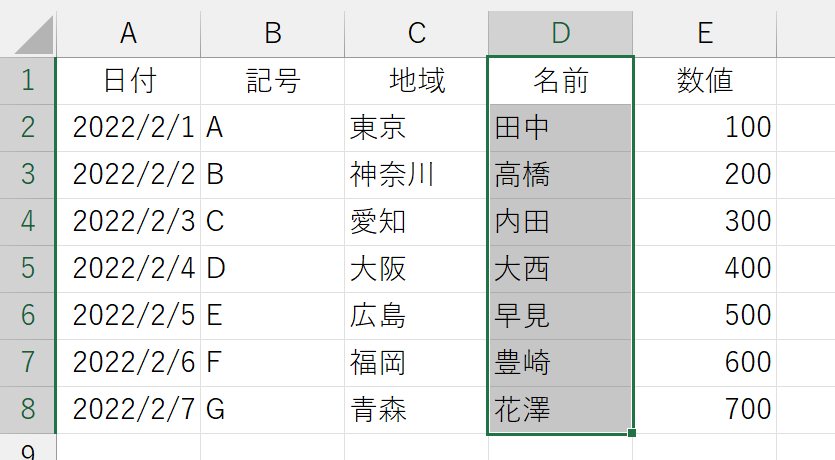Click cell containing 田中

click(561, 128)
